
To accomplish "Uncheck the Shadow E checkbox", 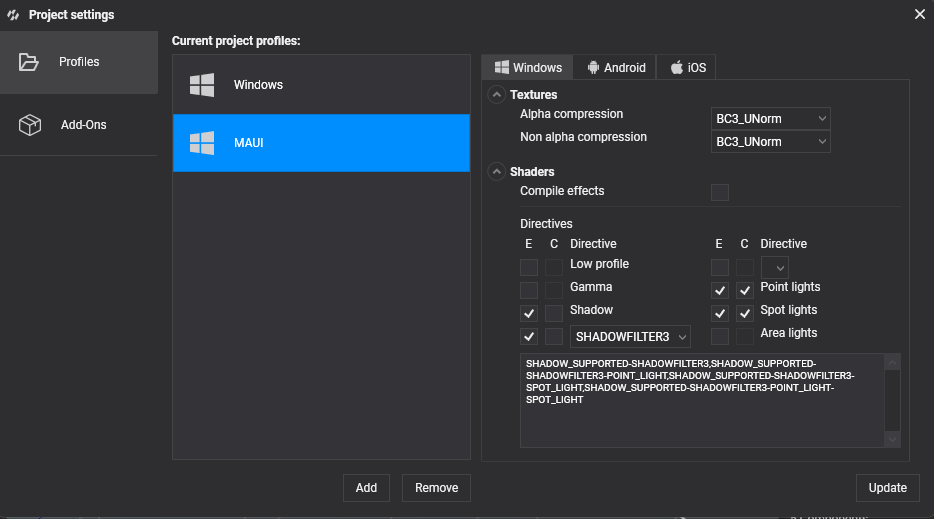I will coord(529,313).
